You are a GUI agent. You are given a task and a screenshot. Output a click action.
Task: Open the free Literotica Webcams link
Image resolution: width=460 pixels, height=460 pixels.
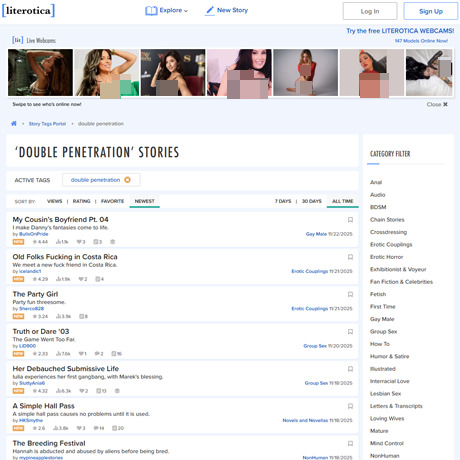[x=400, y=31]
